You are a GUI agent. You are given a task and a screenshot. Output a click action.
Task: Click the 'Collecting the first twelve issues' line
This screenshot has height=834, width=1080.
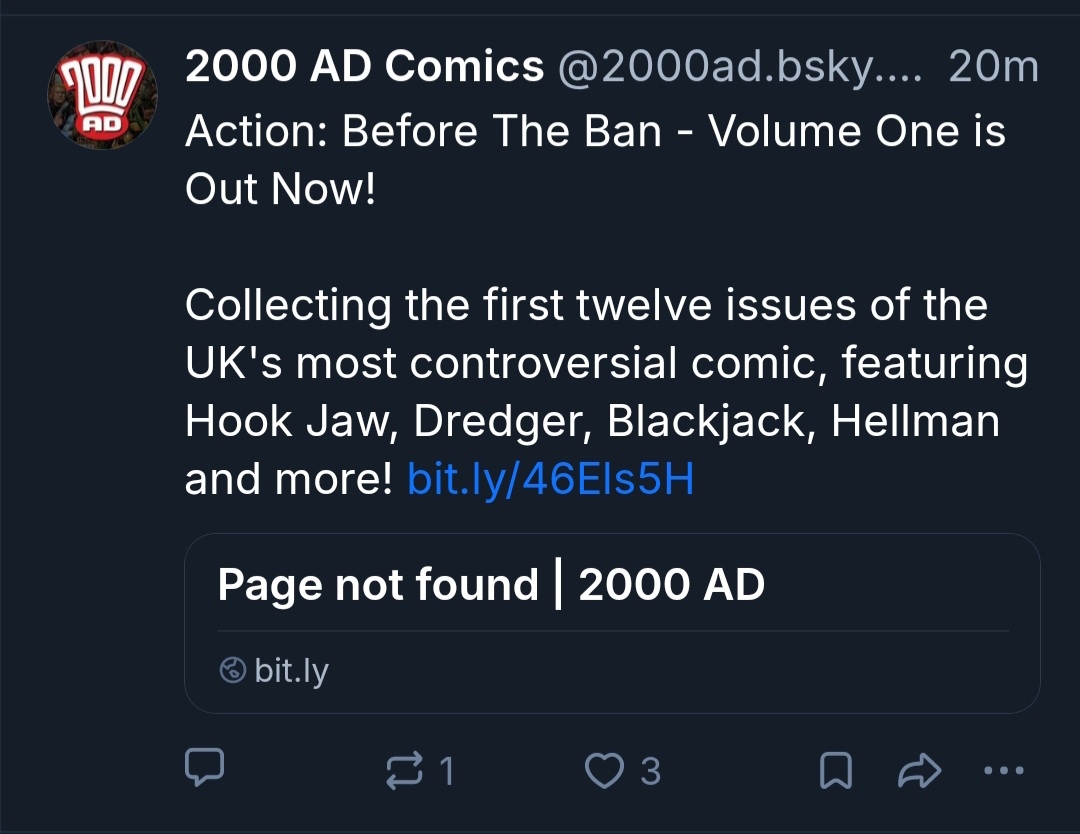point(586,305)
